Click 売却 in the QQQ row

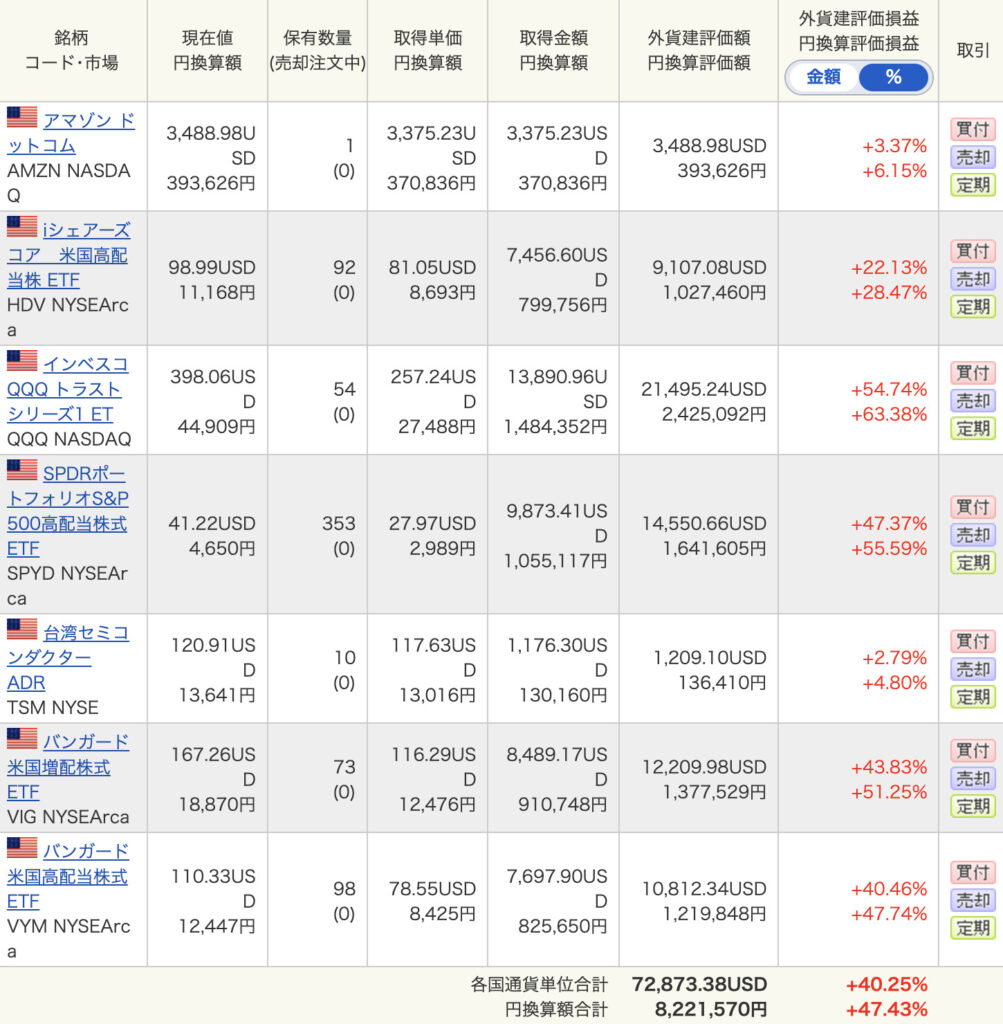[x=972, y=400]
